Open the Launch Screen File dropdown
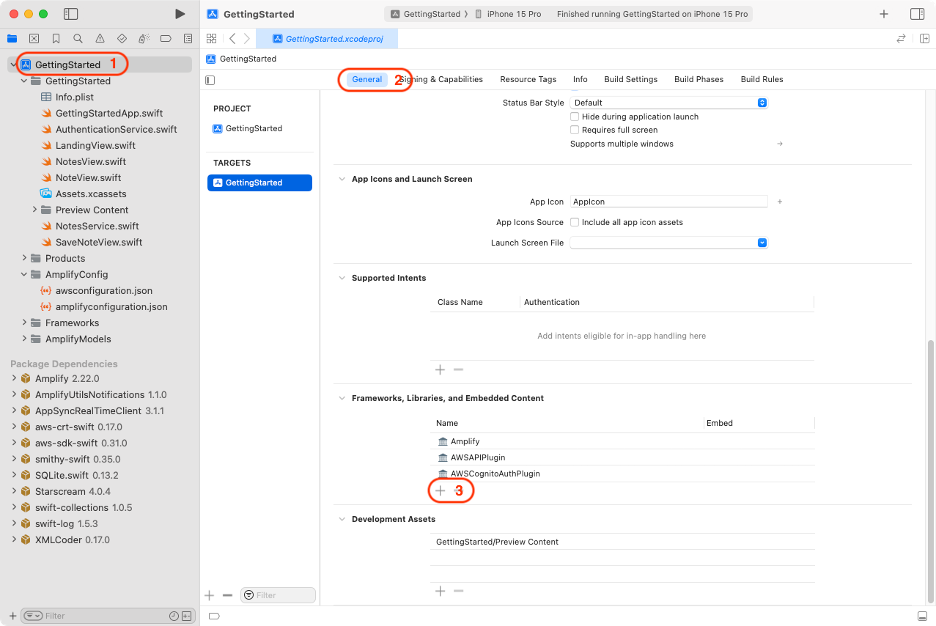This screenshot has height=626, width=936. click(x=669, y=243)
